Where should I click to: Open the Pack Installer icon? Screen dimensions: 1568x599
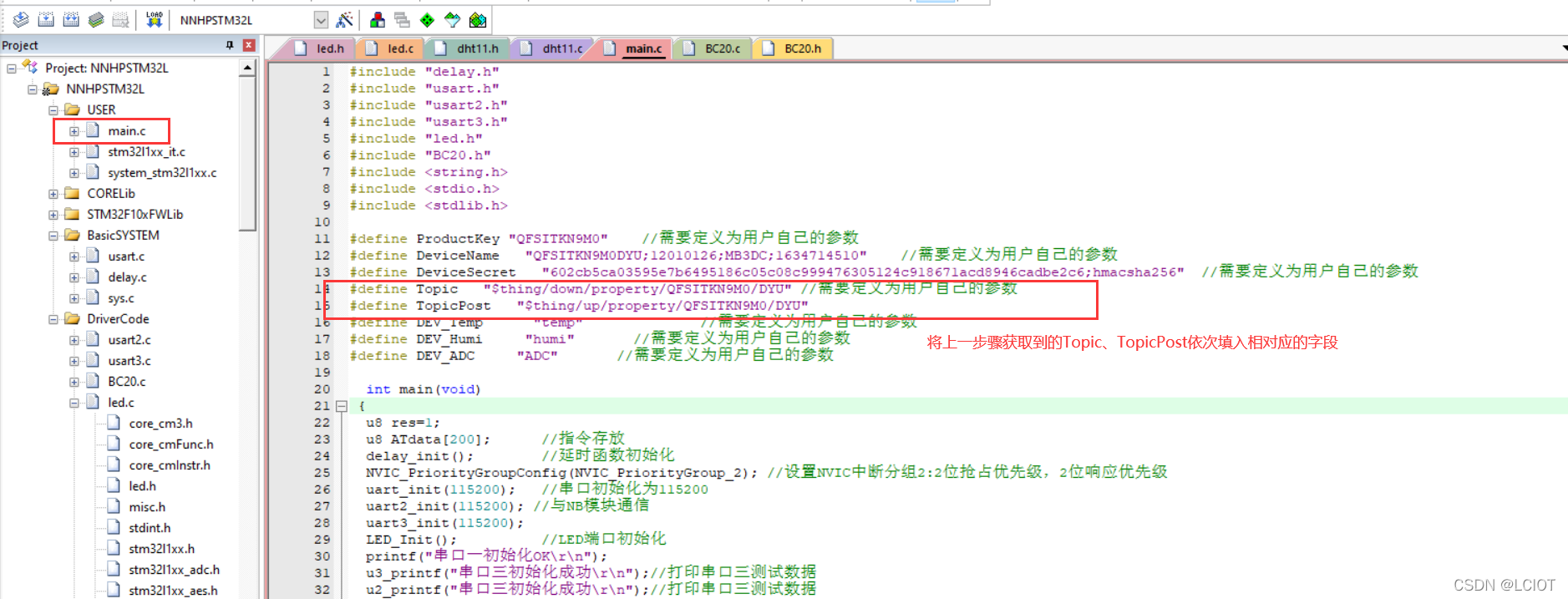pyautogui.click(x=477, y=19)
